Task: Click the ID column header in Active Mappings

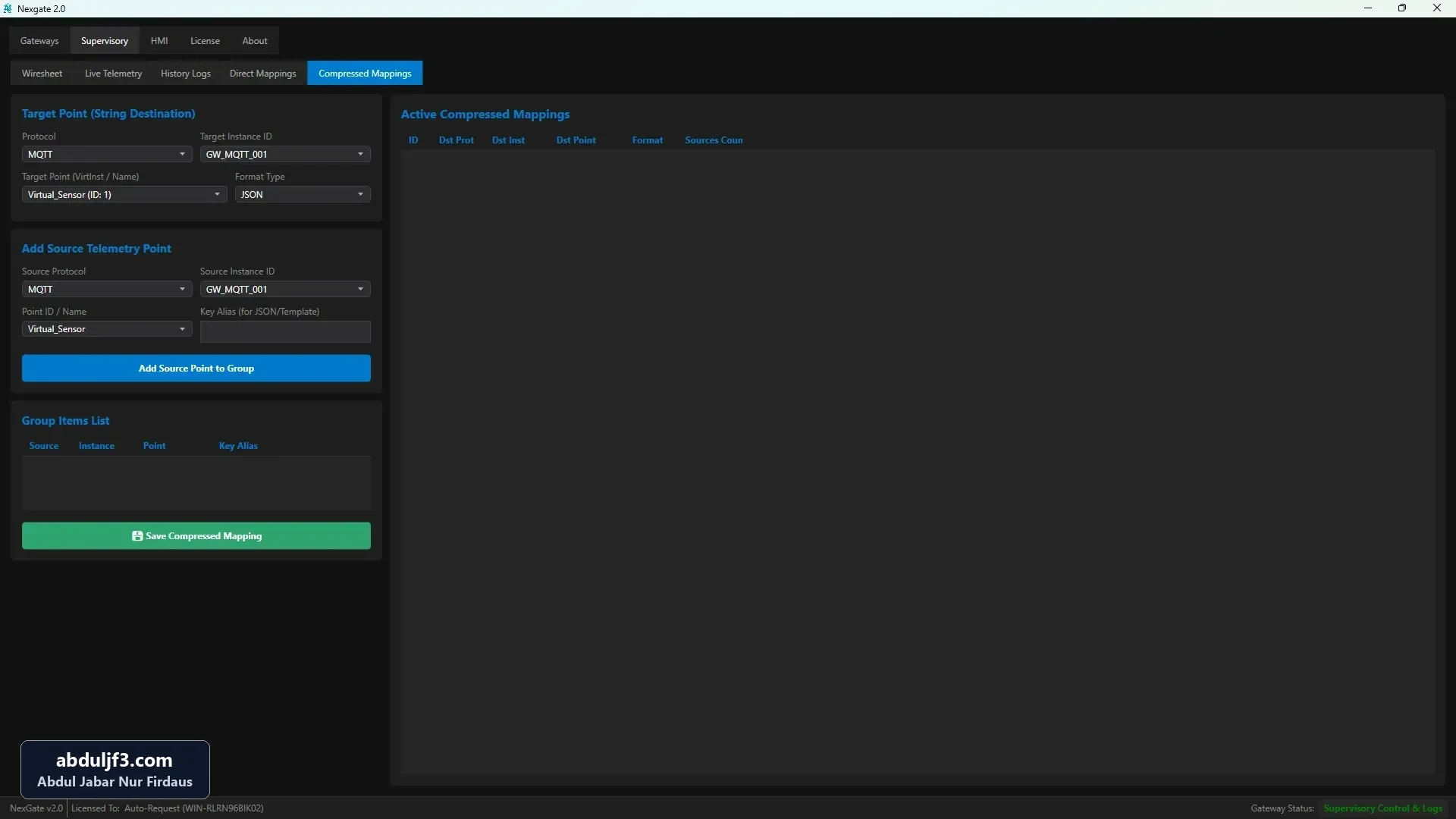Action: 413,140
